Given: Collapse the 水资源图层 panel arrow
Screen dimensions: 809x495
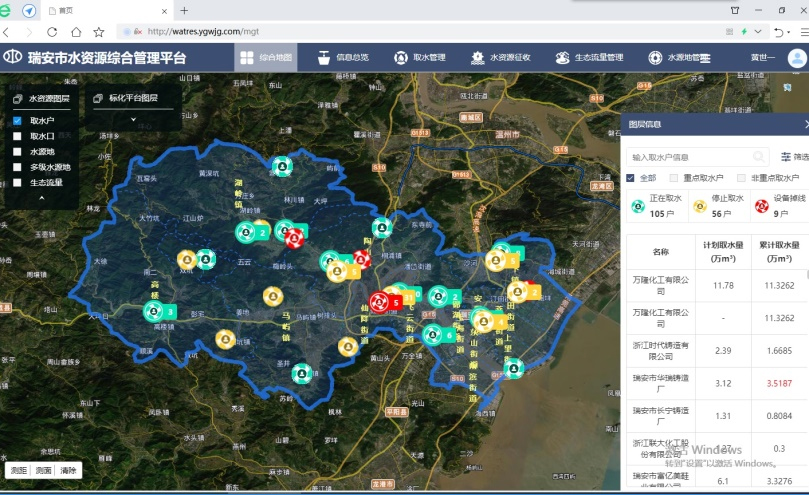Looking at the screenshot, I should click(x=41, y=198).
